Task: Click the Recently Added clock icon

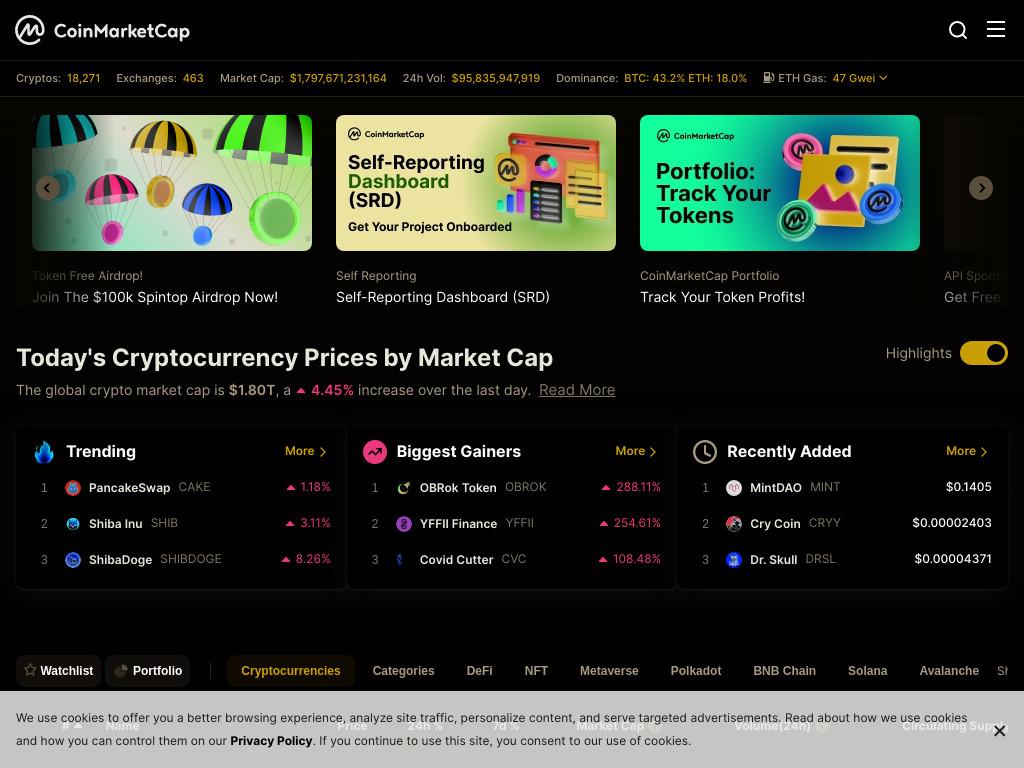Action: [705, 451]
